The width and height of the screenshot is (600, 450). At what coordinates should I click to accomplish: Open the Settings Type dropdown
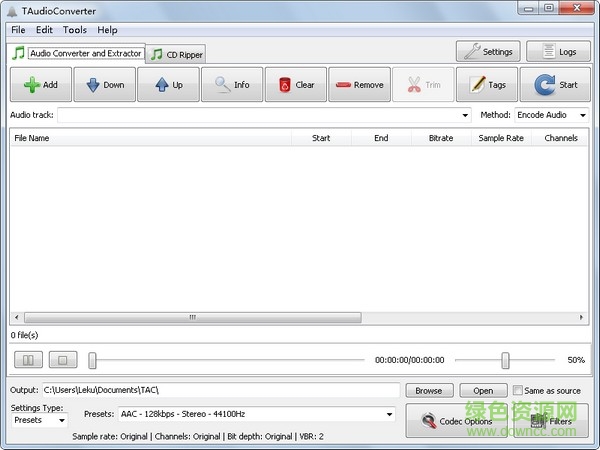tap(39, 420)
